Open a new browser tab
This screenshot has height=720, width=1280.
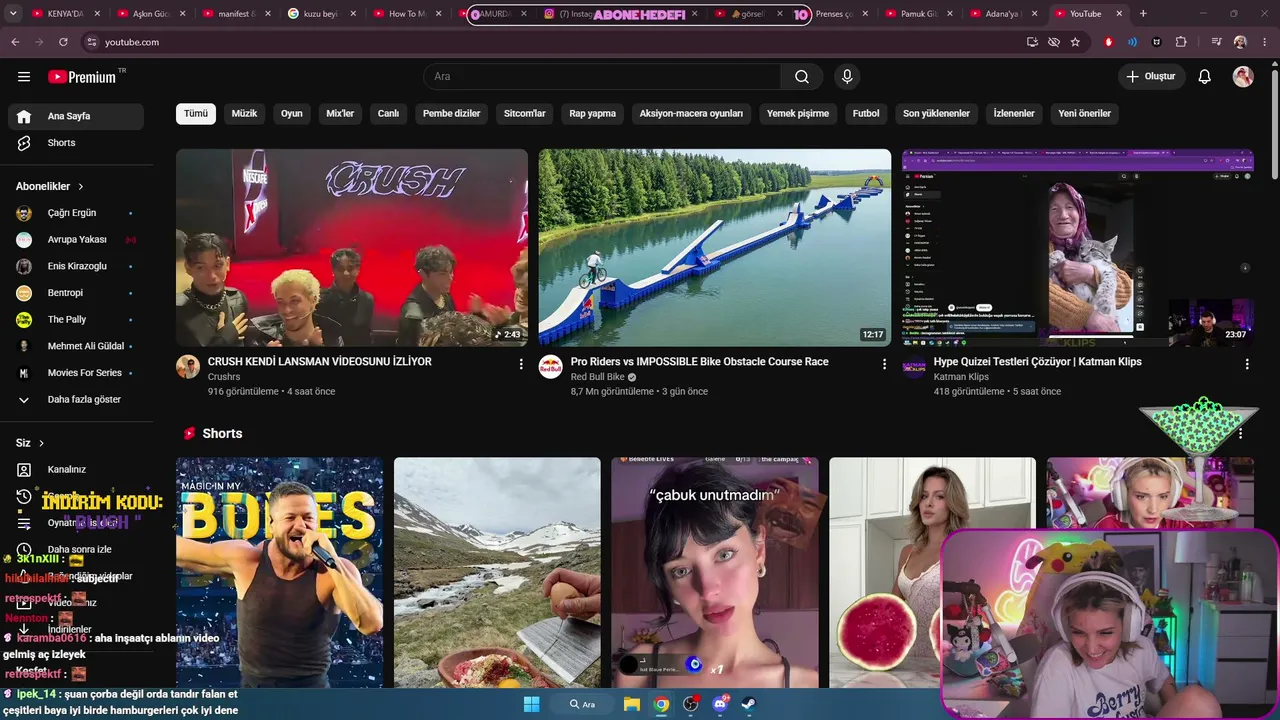1143,14
